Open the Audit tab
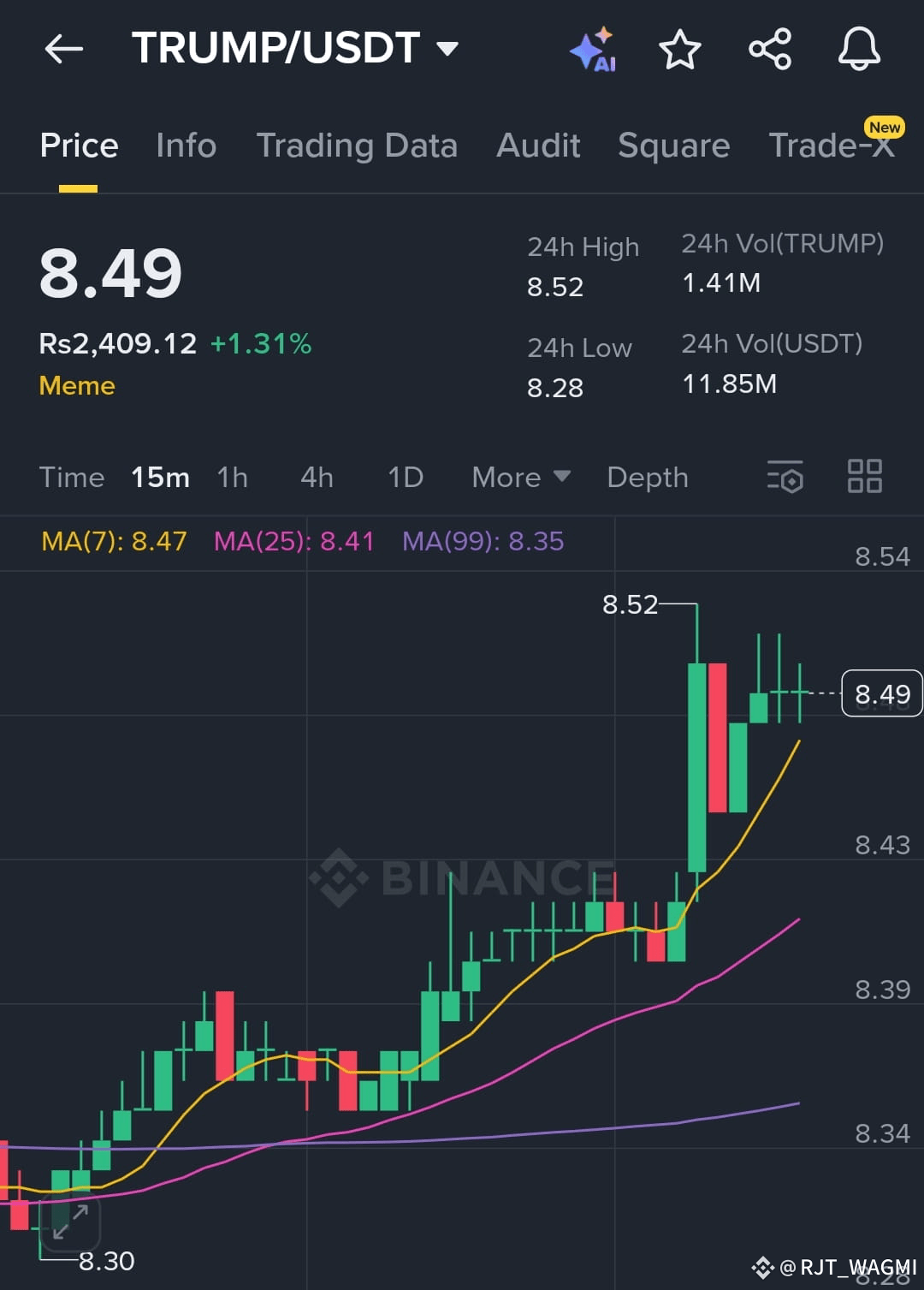This screenshot has height=1290, width=924. pyautogui.click(x=539, y=146)
